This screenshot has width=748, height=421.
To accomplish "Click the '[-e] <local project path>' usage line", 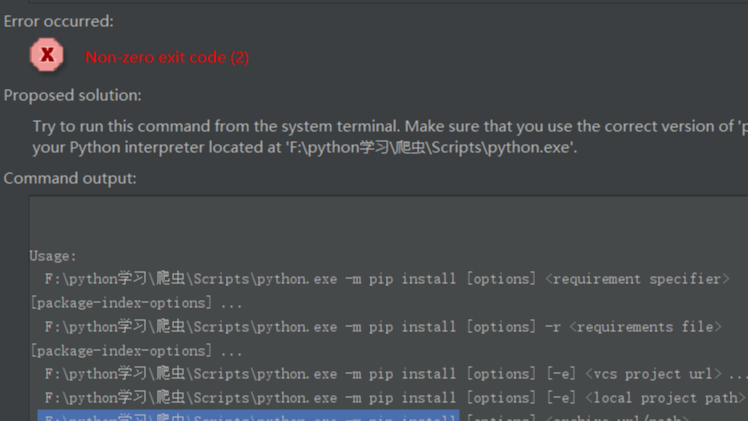I will click(x=395, y=398).
